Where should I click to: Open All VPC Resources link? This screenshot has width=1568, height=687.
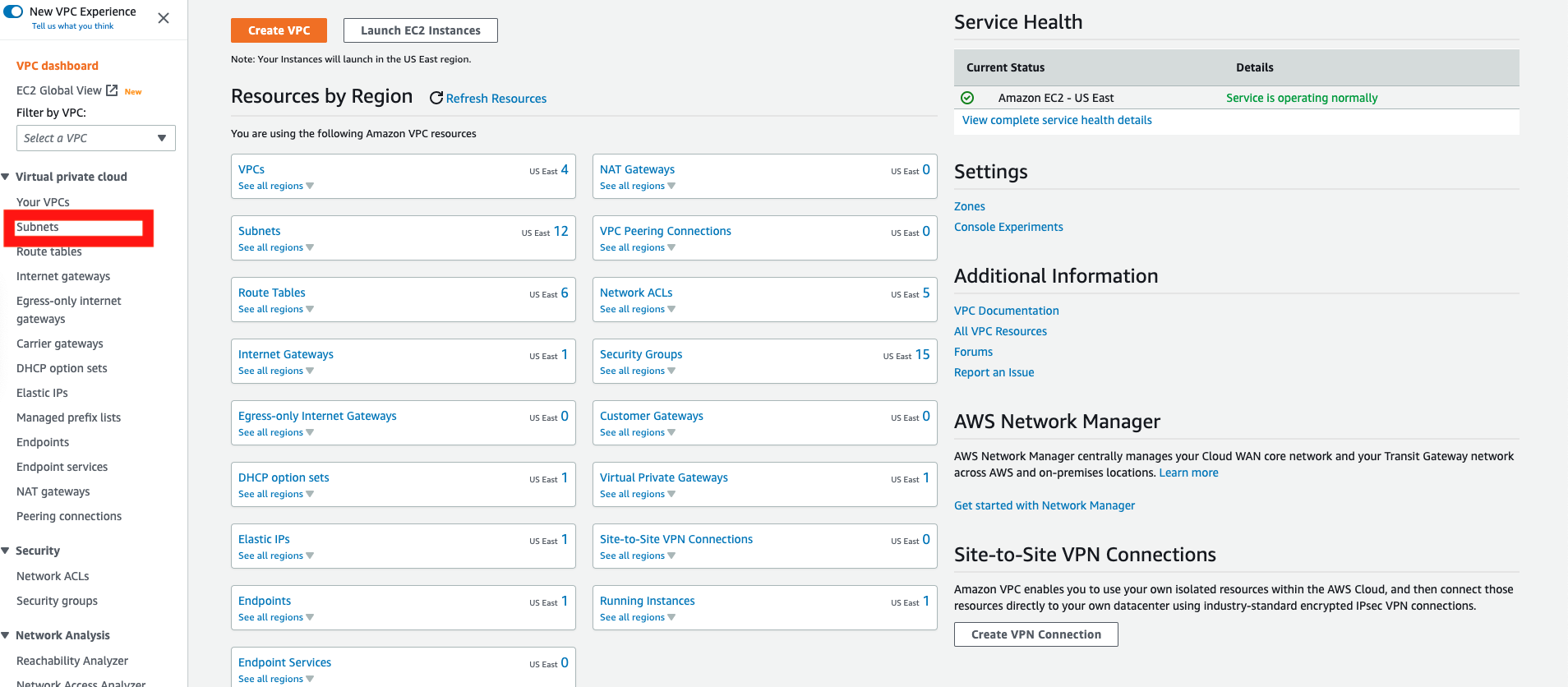[x=1000, y=331]
